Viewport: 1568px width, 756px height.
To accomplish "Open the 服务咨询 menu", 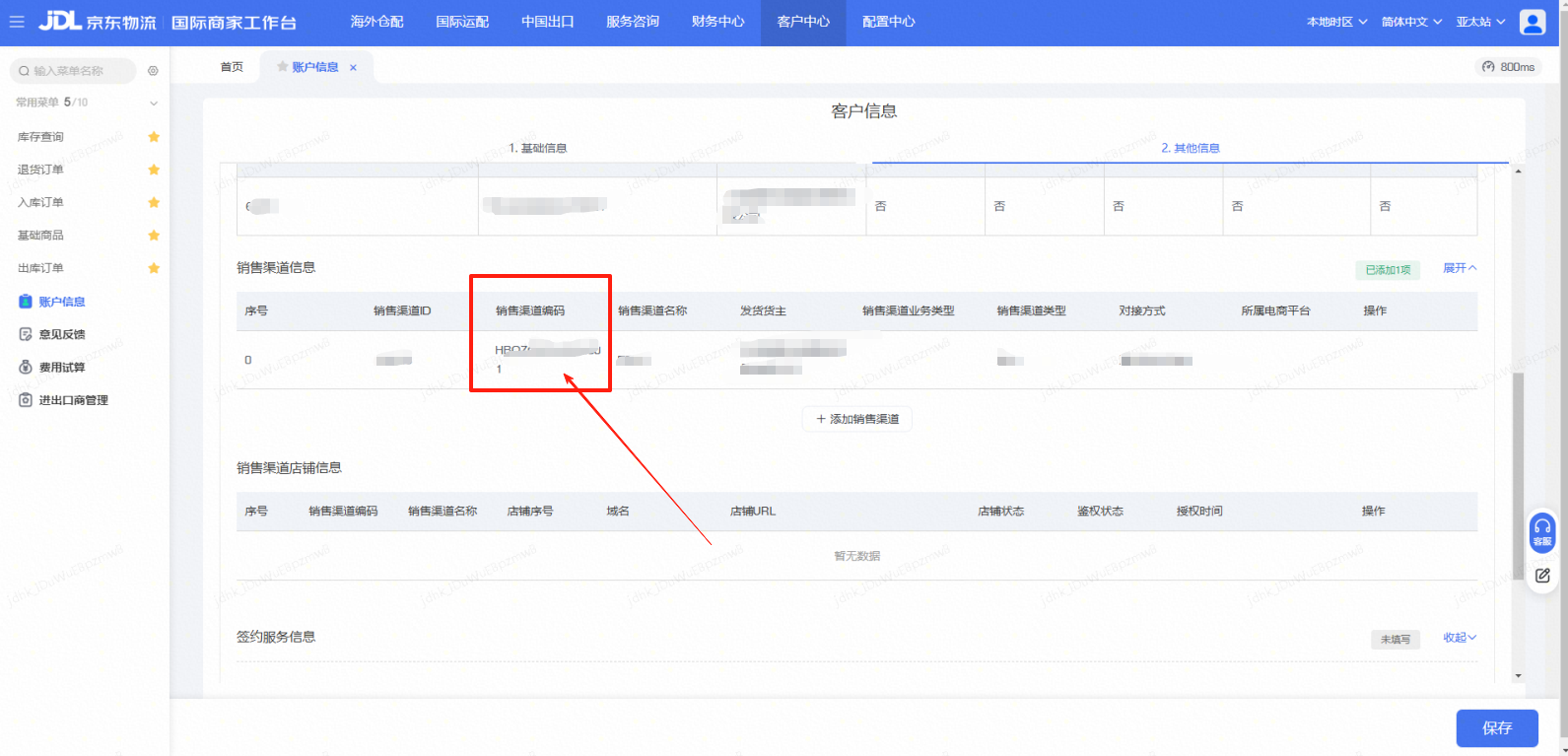I will [633, 22].
